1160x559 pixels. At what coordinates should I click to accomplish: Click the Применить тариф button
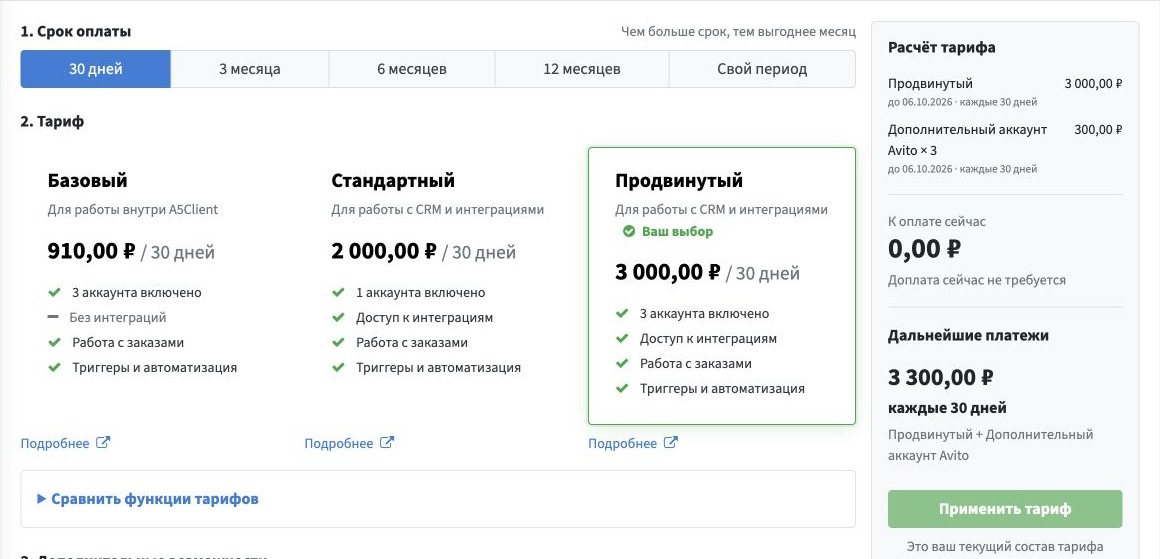click(1005, 509)
